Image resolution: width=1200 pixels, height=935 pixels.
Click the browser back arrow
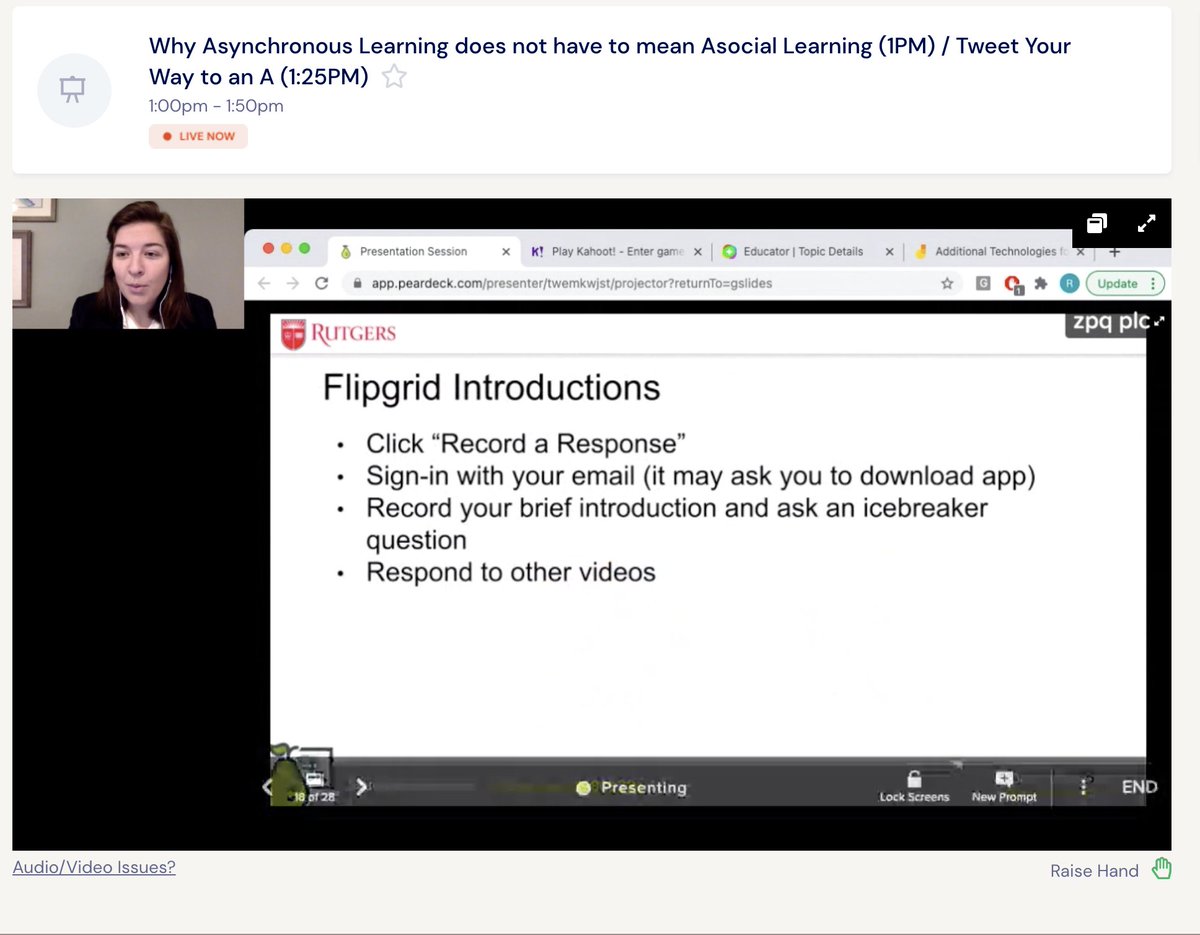pyautogui.click(x=264, y=284)
